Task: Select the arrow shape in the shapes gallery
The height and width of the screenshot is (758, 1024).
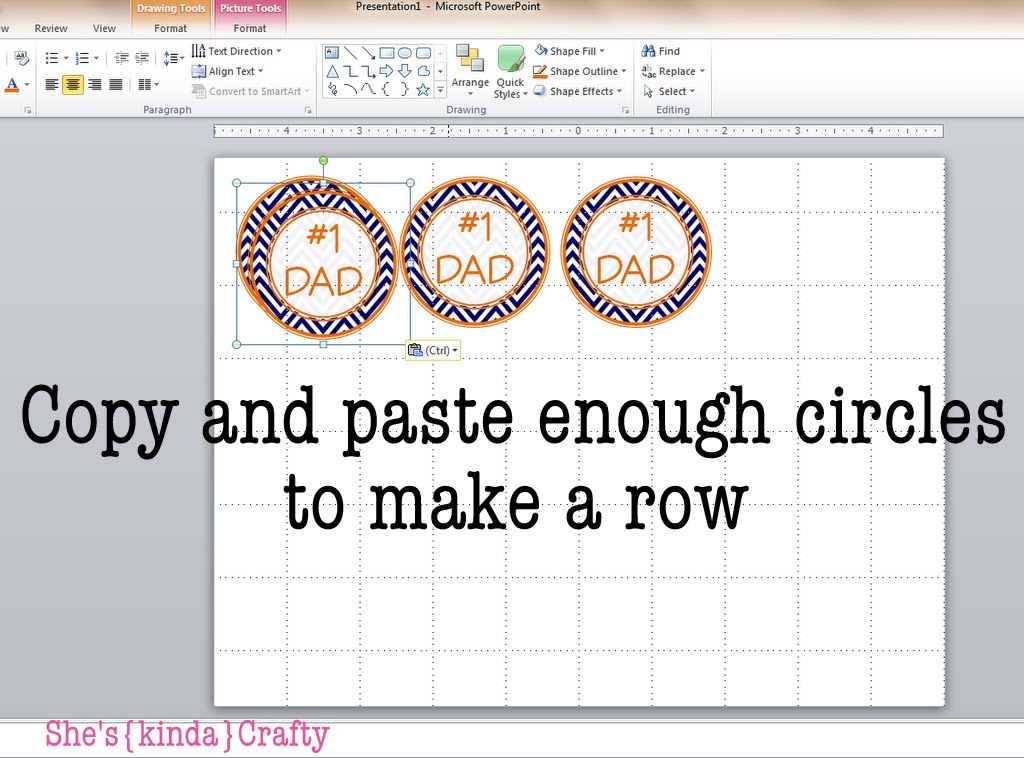Action: [x=389, y=71]
